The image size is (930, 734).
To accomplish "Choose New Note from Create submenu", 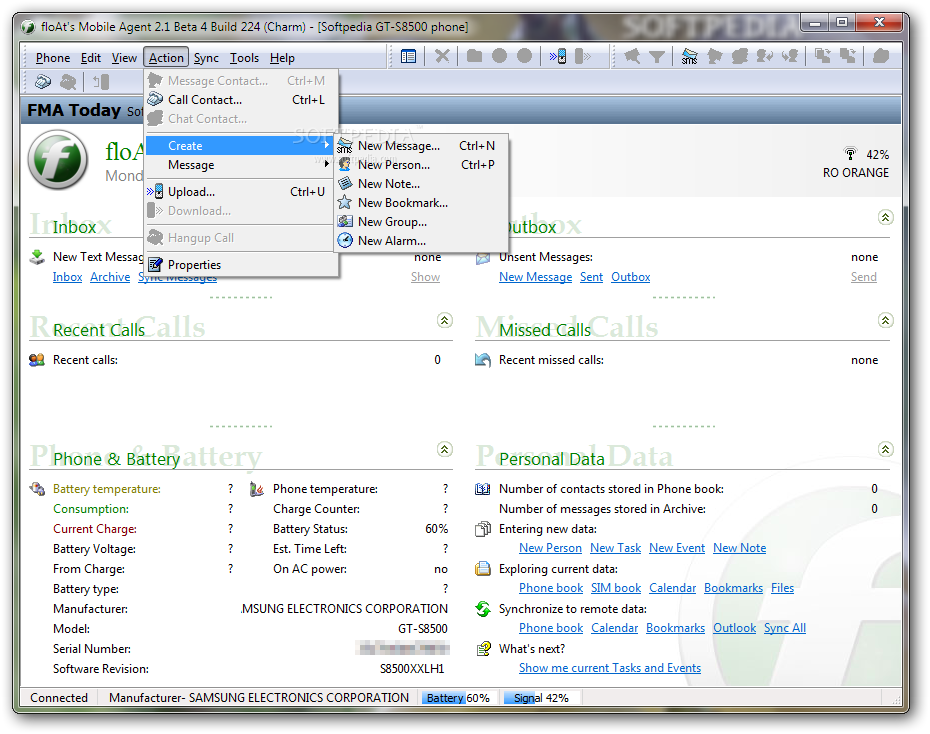I will click(x=421, y=184).
